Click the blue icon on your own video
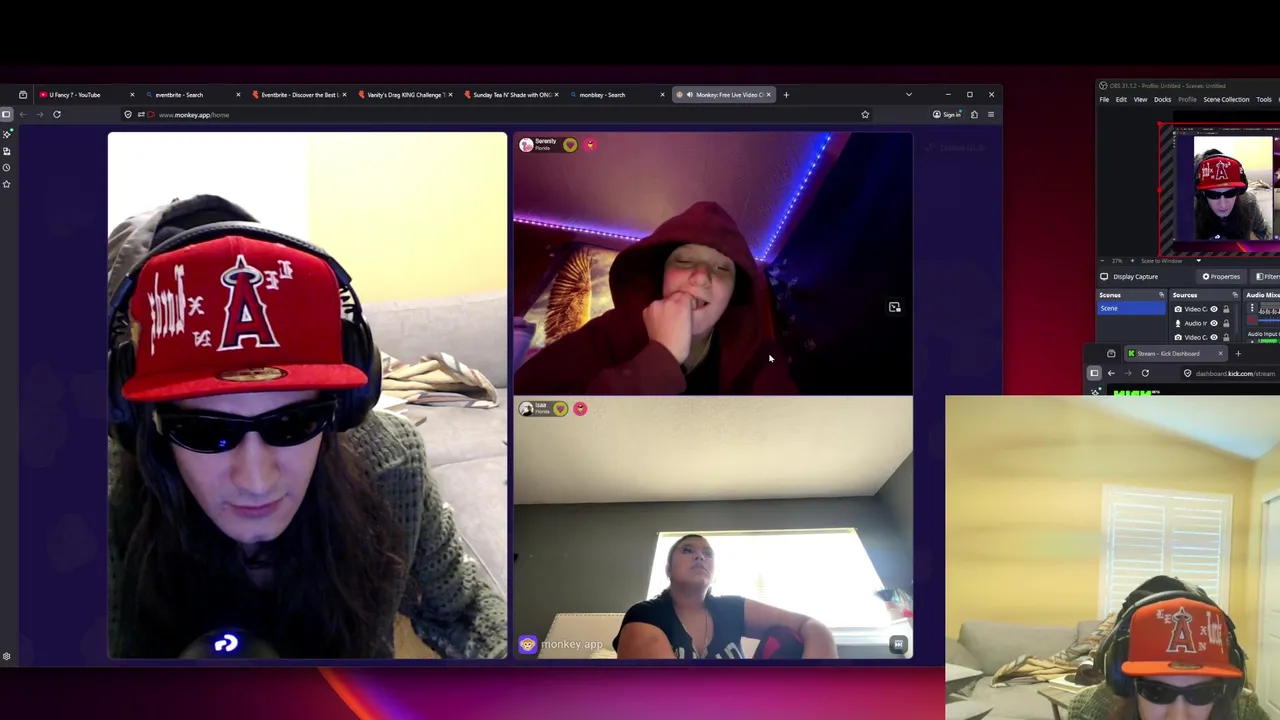The width and height of the screenshot is (1280, 720). click(226, 644)
